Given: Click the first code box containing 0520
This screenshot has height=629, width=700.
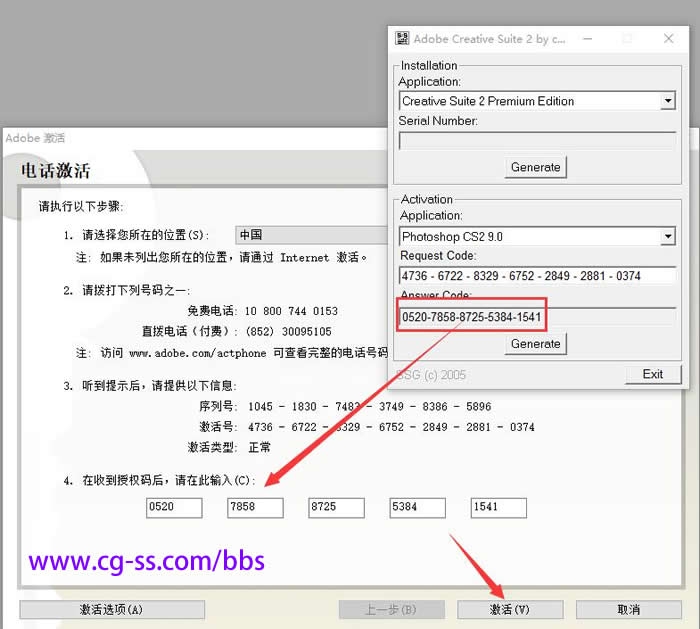Looking at the screenshot, I should point(174,508).
